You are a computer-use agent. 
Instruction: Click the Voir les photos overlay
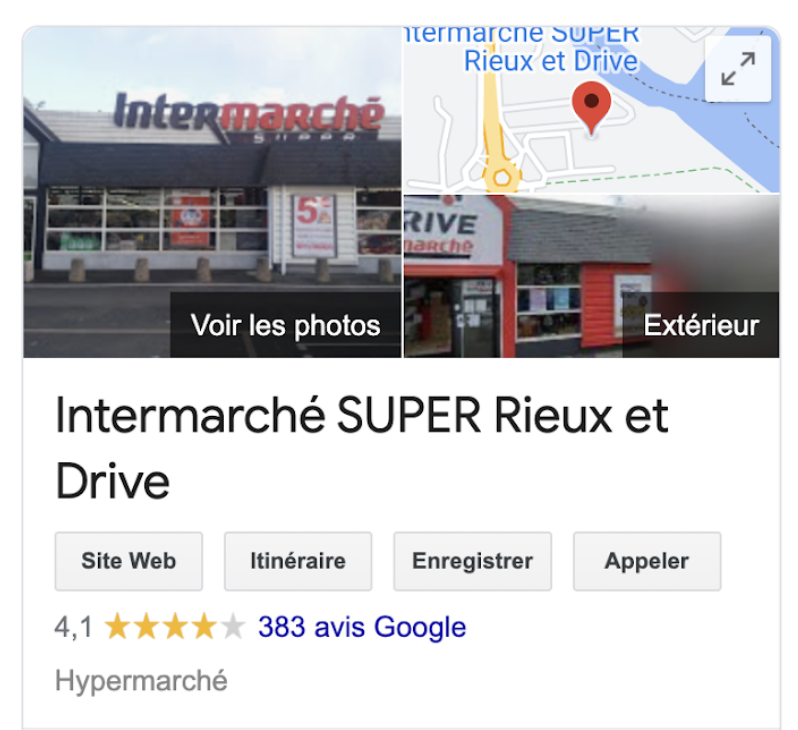click(286, 325)
